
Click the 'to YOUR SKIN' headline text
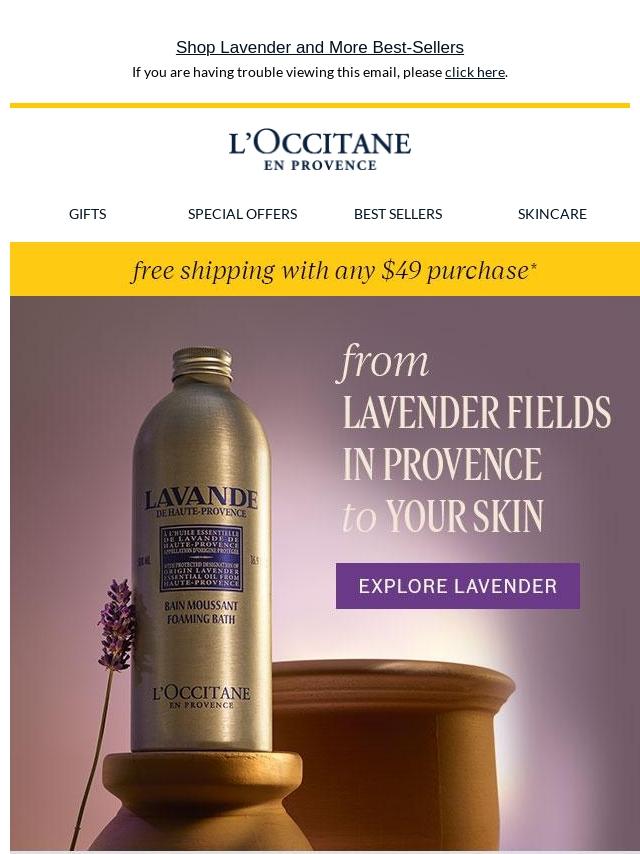click(x=442, y=516)
